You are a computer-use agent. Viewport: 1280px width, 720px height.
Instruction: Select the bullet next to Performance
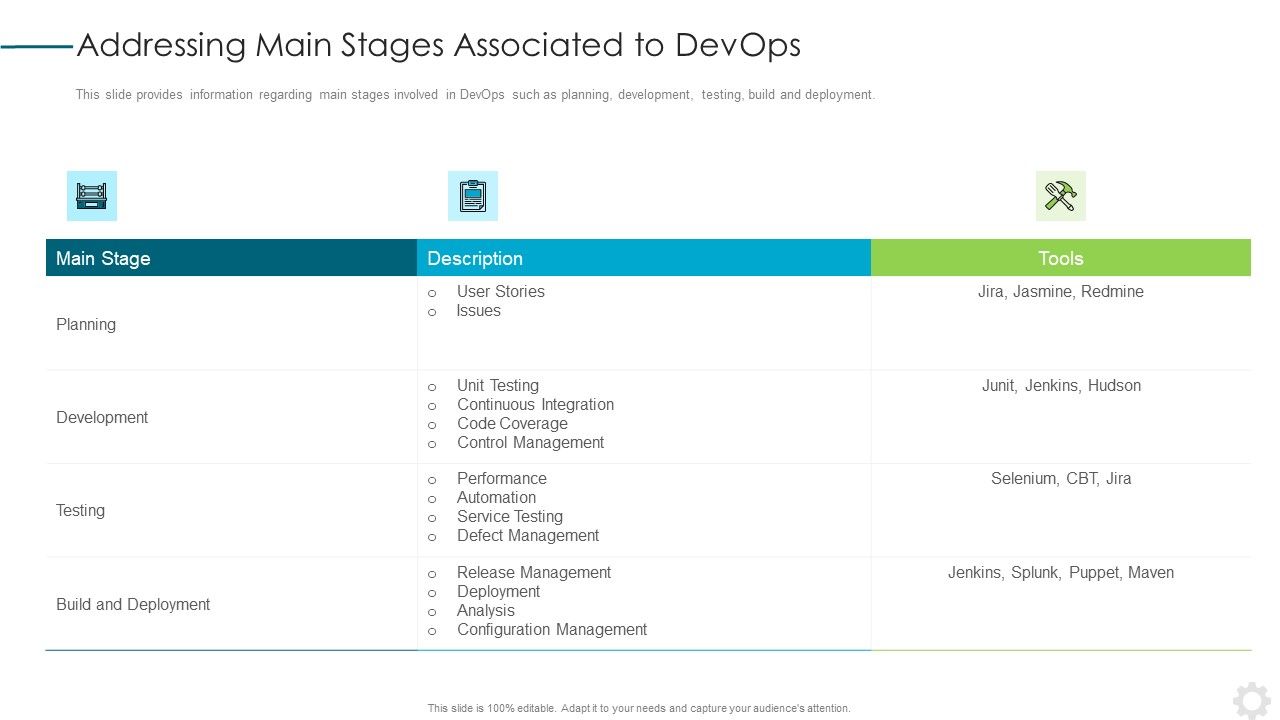pyautogui.click(x=433, y=479)
